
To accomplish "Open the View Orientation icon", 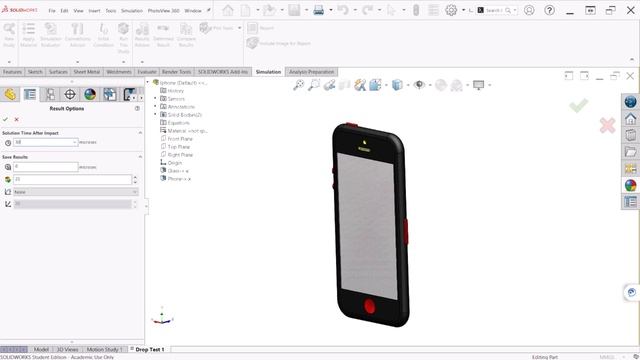I will [x=375, y=85].
